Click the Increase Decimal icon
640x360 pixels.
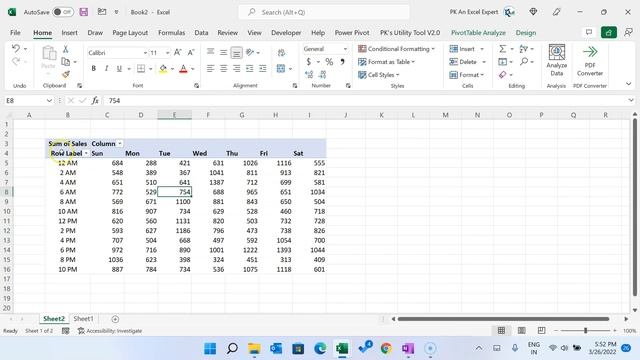pos(309,74)
